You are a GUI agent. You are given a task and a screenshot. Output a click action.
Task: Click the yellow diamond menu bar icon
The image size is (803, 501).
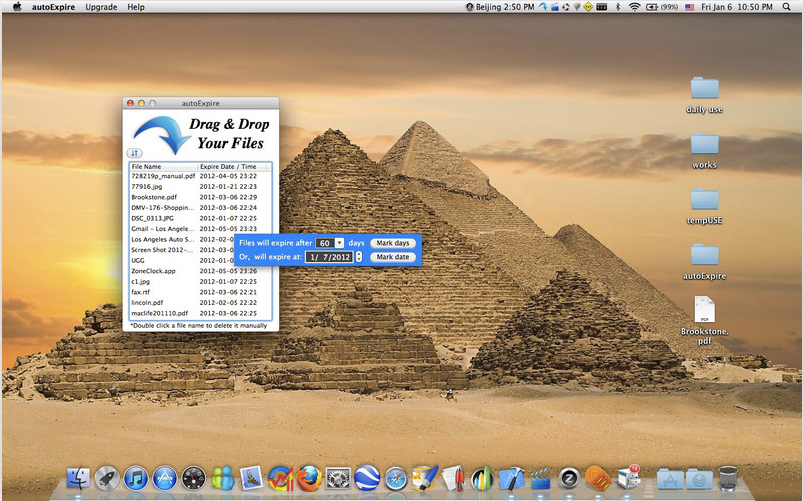(588, 7)
